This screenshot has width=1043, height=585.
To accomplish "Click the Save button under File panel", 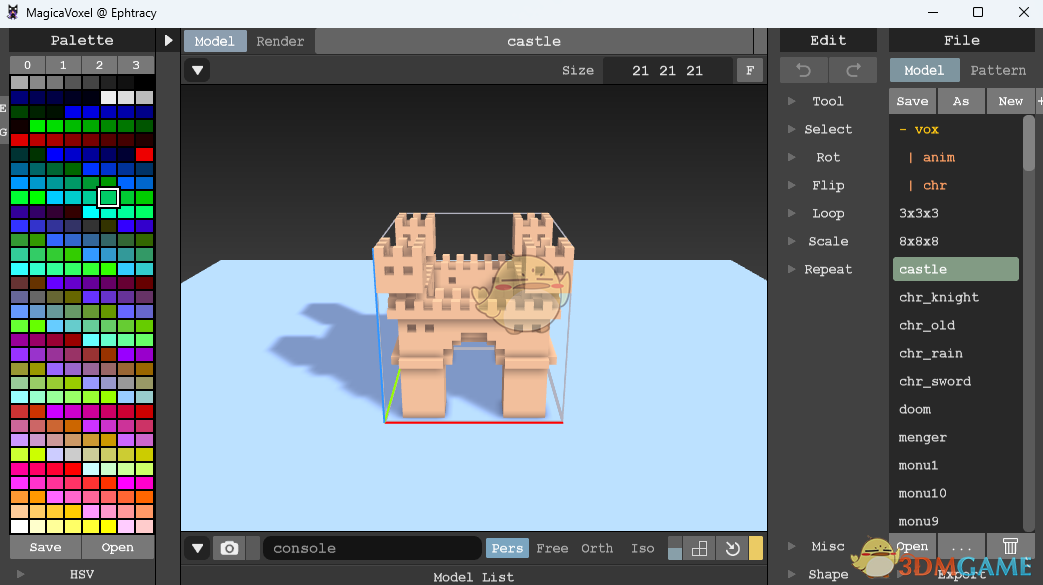I will (911, 101).
